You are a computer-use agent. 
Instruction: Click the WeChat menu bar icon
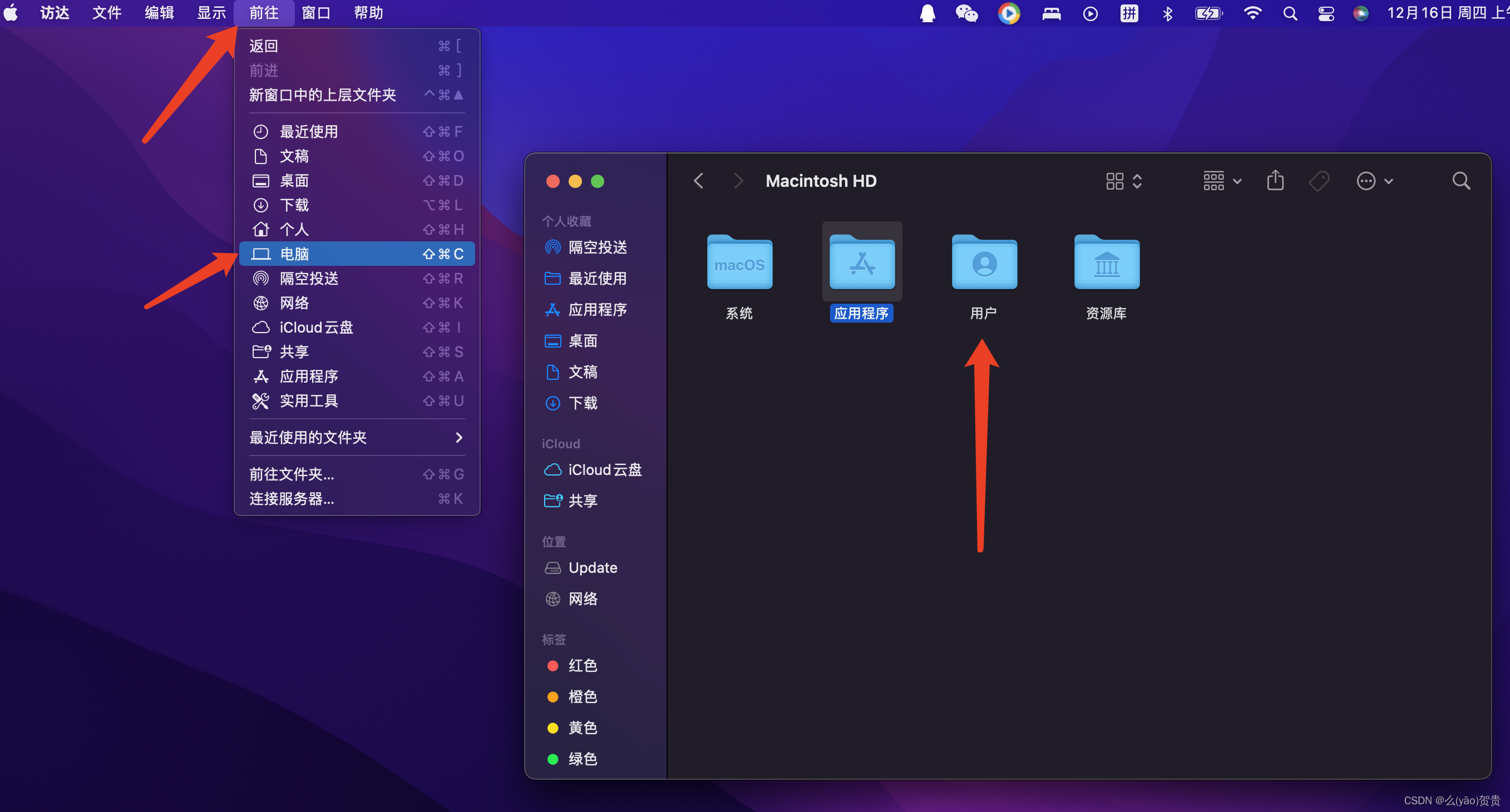point(966,13)
